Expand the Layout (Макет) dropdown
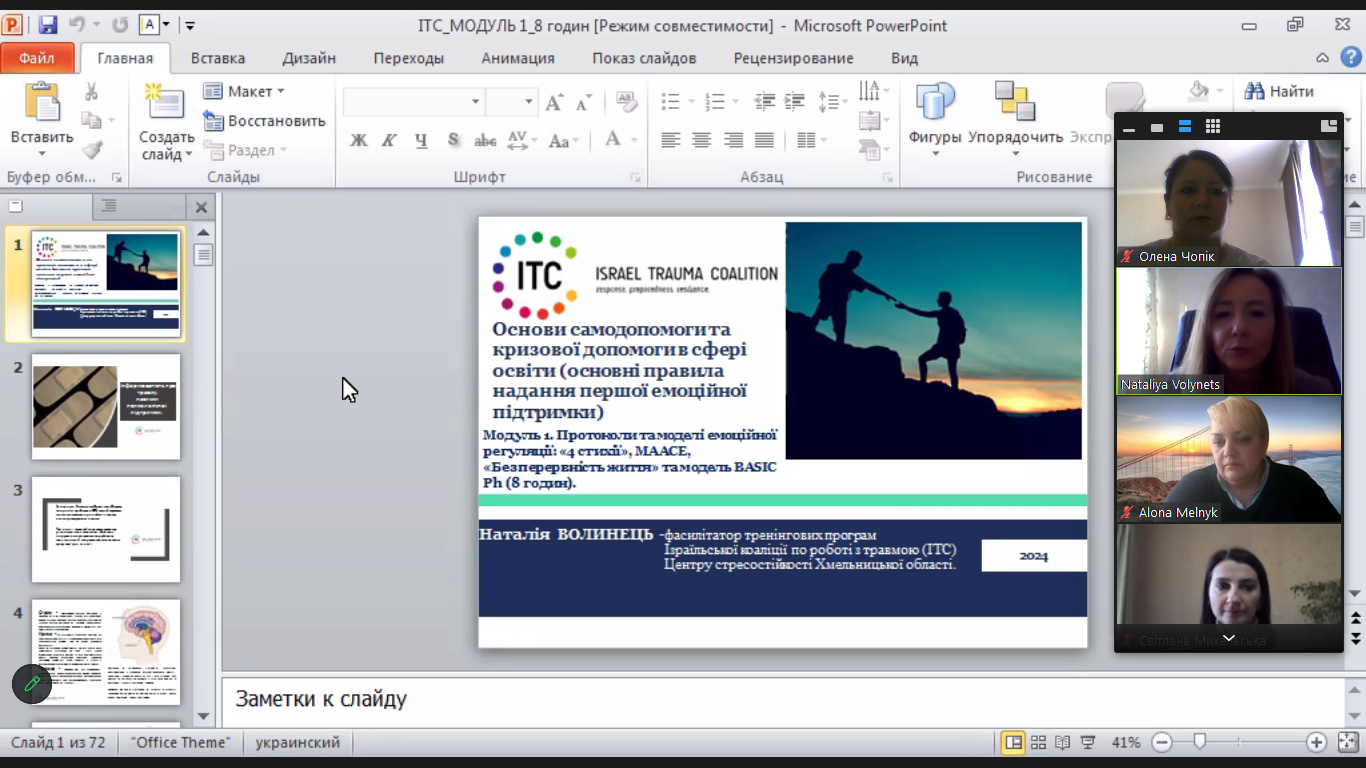Screen dimensions: 1366x768 245,91
